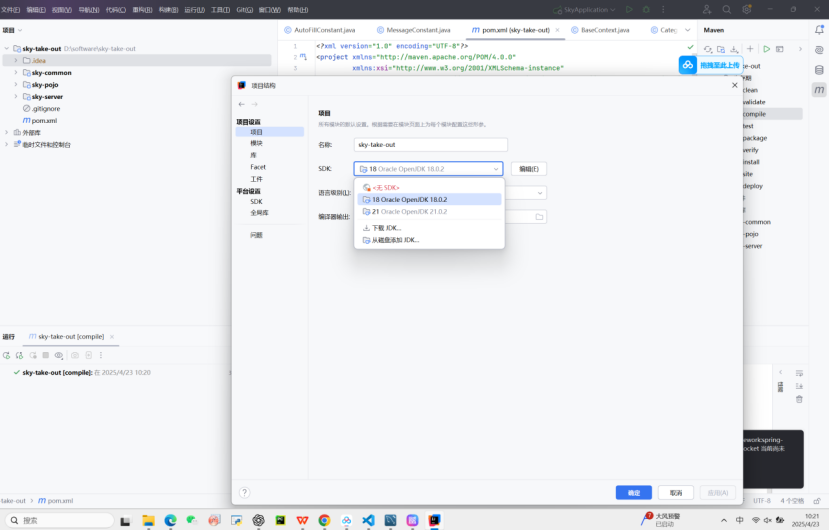This screenshot has width=829, height=530.
Task: Expand the sky-pojo module
Action: tap(16, 85)
